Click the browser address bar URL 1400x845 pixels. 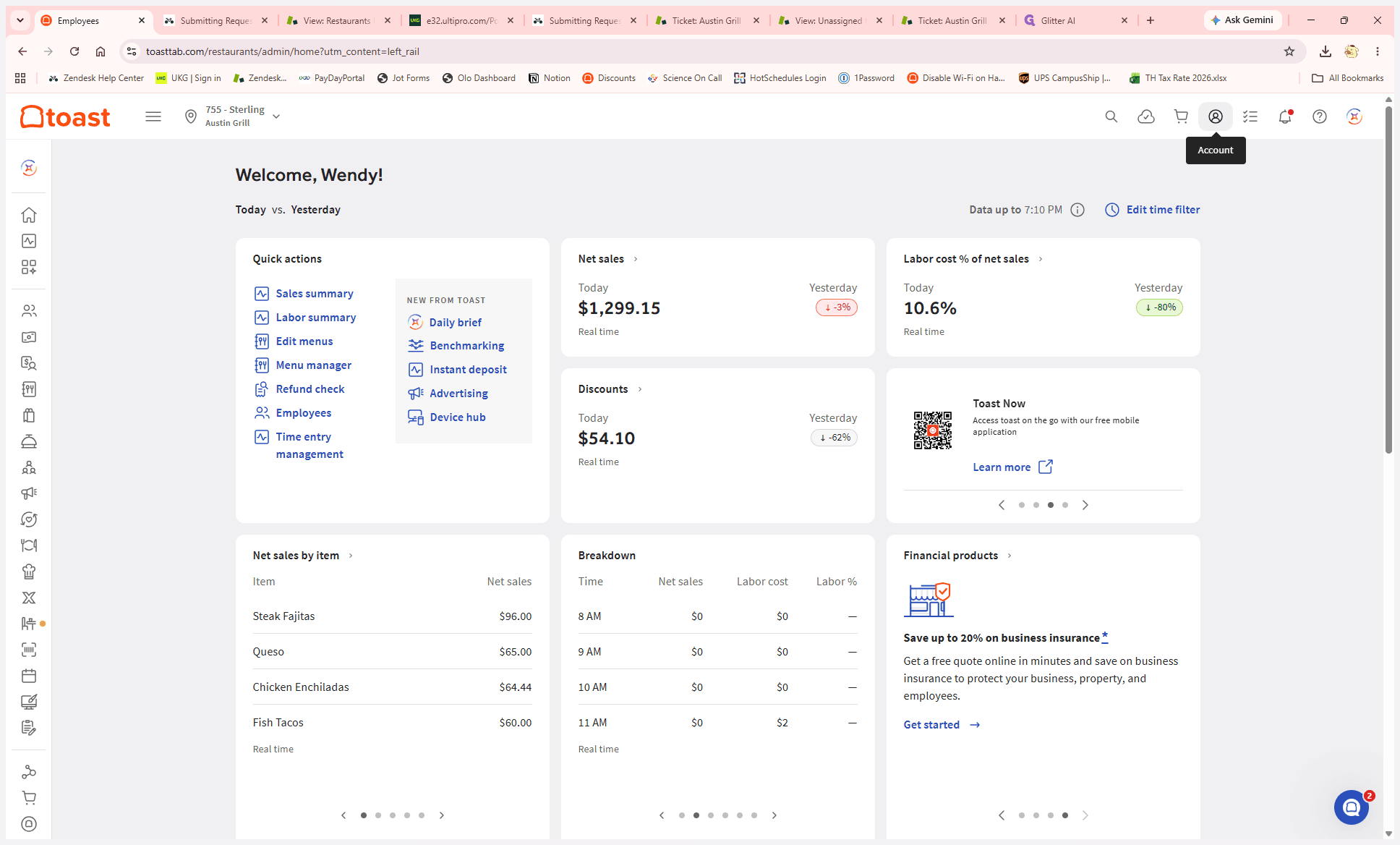coord(282,51)
